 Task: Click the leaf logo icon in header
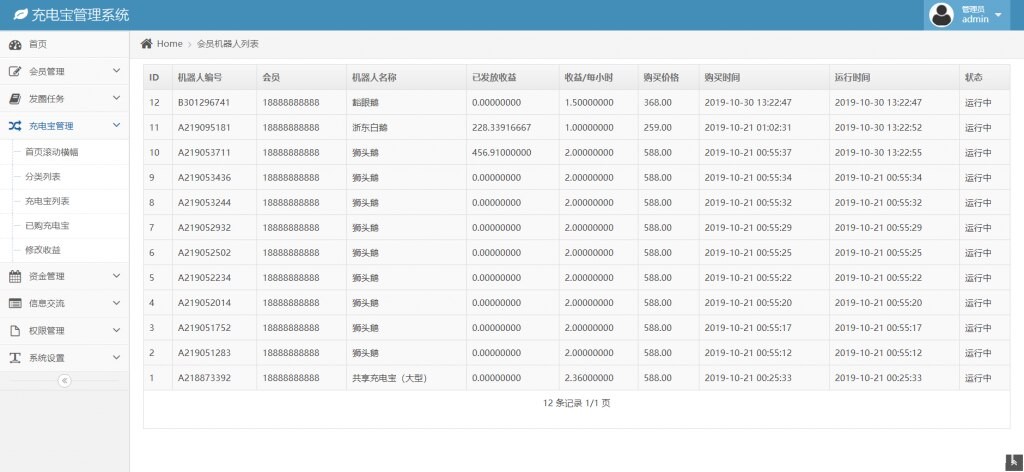tap(19, 15)
